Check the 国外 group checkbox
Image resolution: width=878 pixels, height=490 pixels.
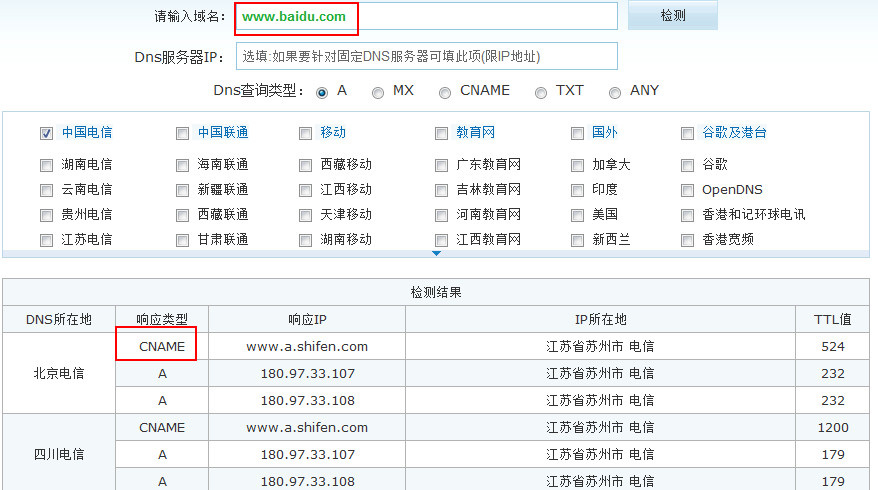pos(577,133)
